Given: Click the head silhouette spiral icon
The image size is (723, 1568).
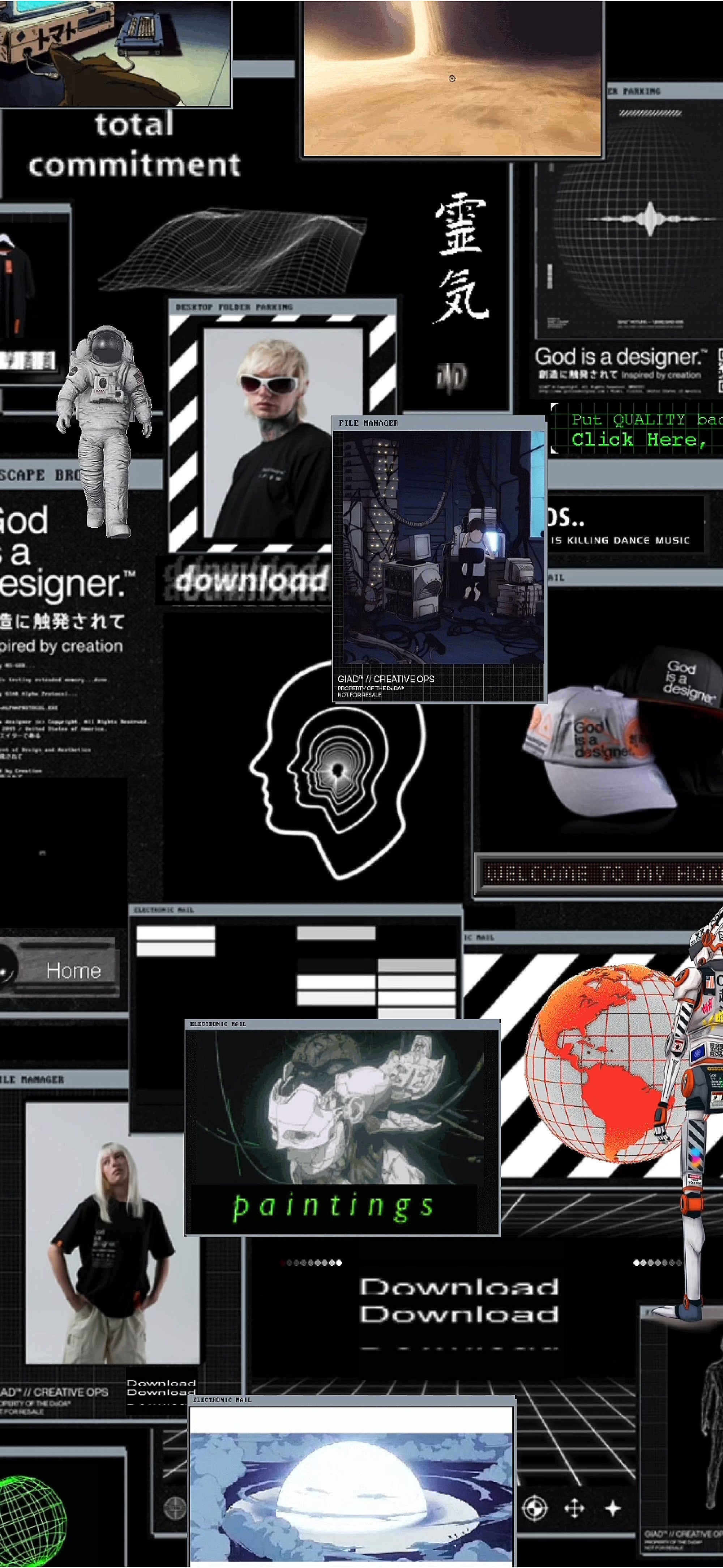Looking at the screenshot, I should tap(337, 771).
